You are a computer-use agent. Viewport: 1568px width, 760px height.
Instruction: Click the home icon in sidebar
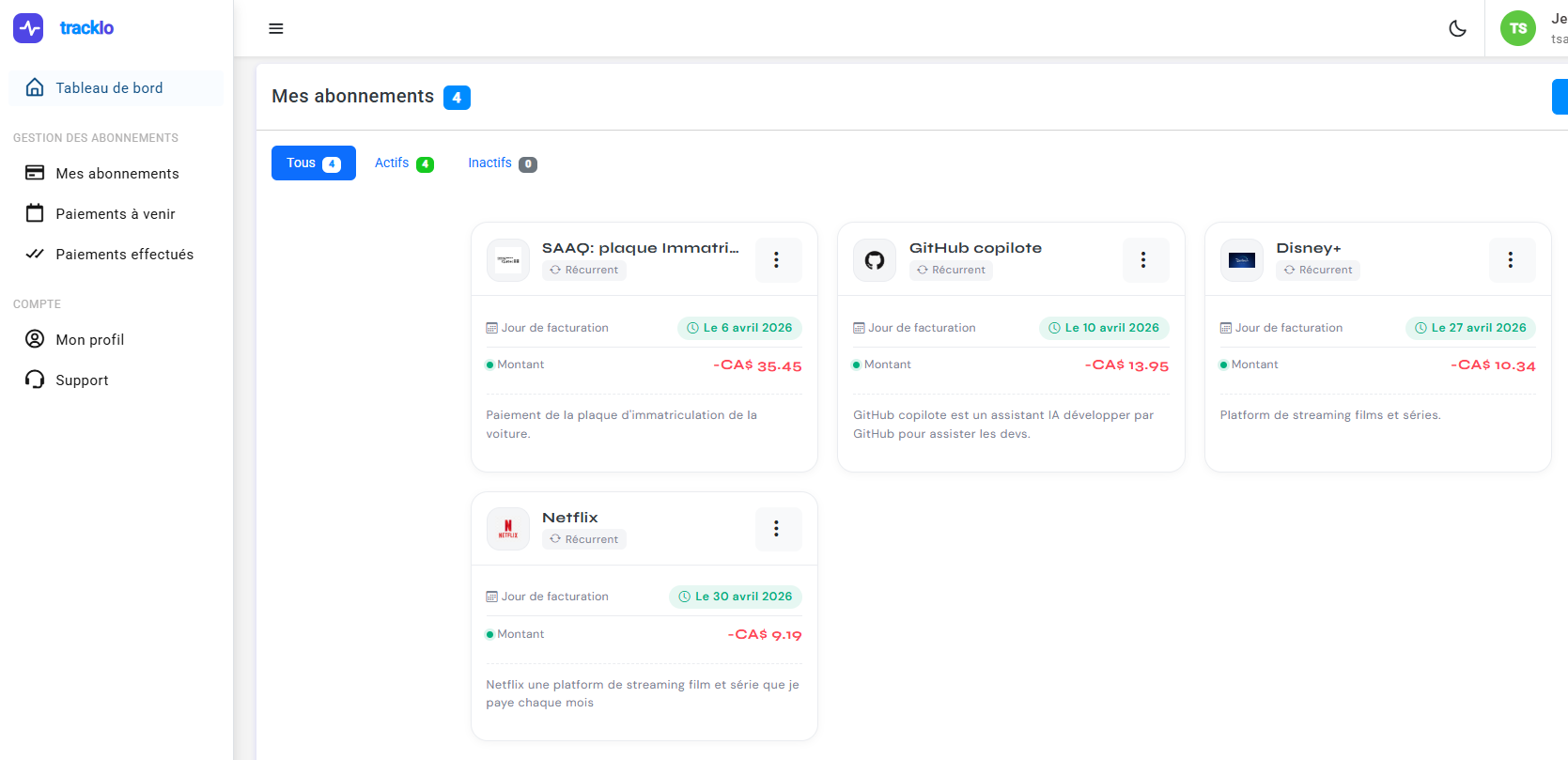tap(35, 87)
